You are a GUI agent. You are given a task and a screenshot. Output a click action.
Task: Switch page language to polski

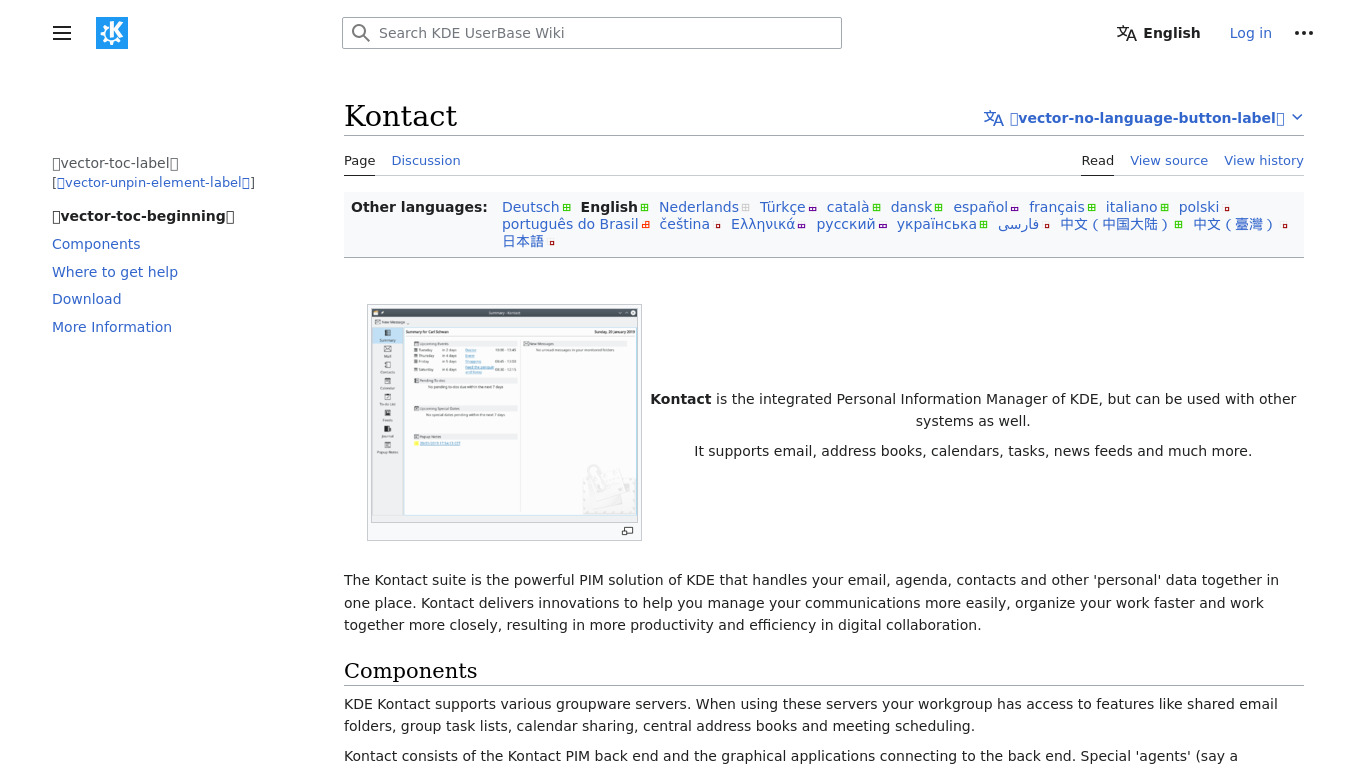tap(1198, 207)
